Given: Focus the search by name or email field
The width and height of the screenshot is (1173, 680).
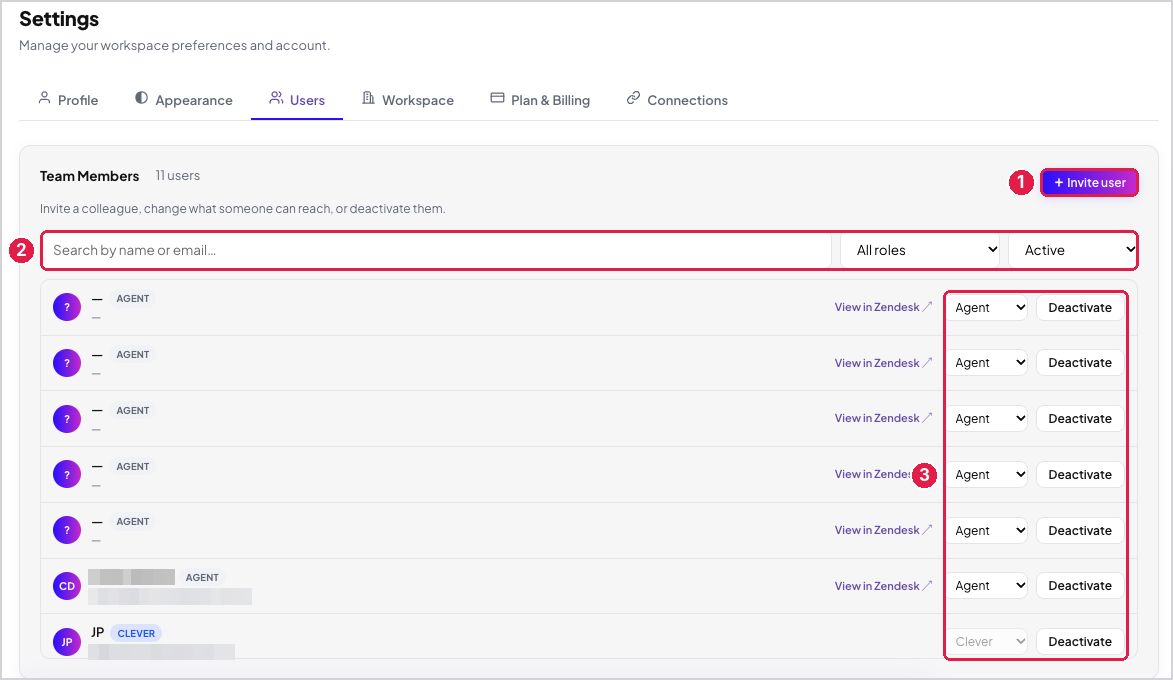Looking at the screenshot, I should click(x=437, y=250).
